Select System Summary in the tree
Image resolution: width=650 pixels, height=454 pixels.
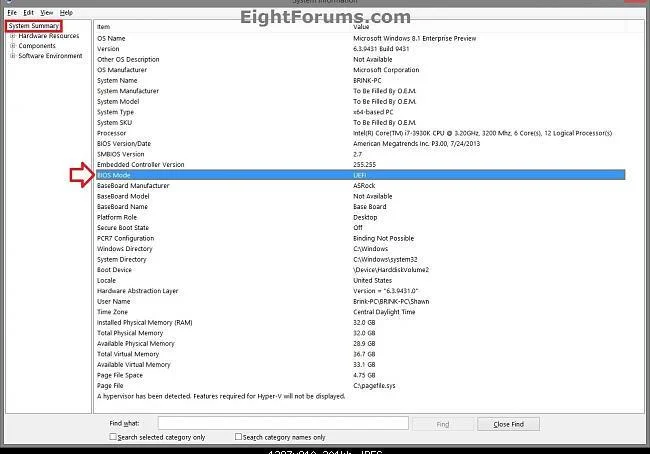(34, 26)
